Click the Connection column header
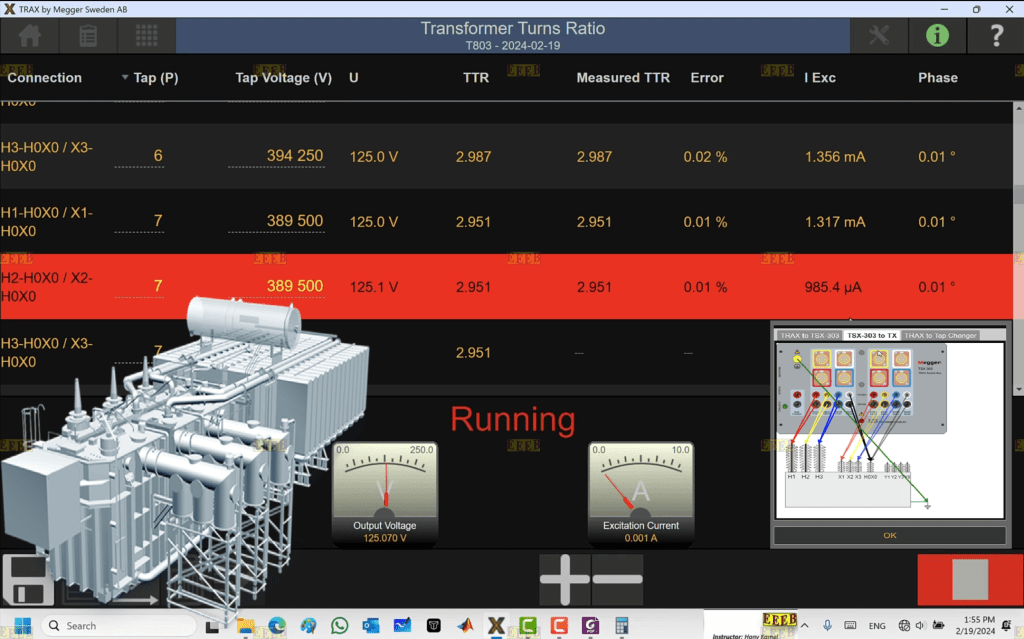This screenshot has height=639, width=1024. coord(44,78)
